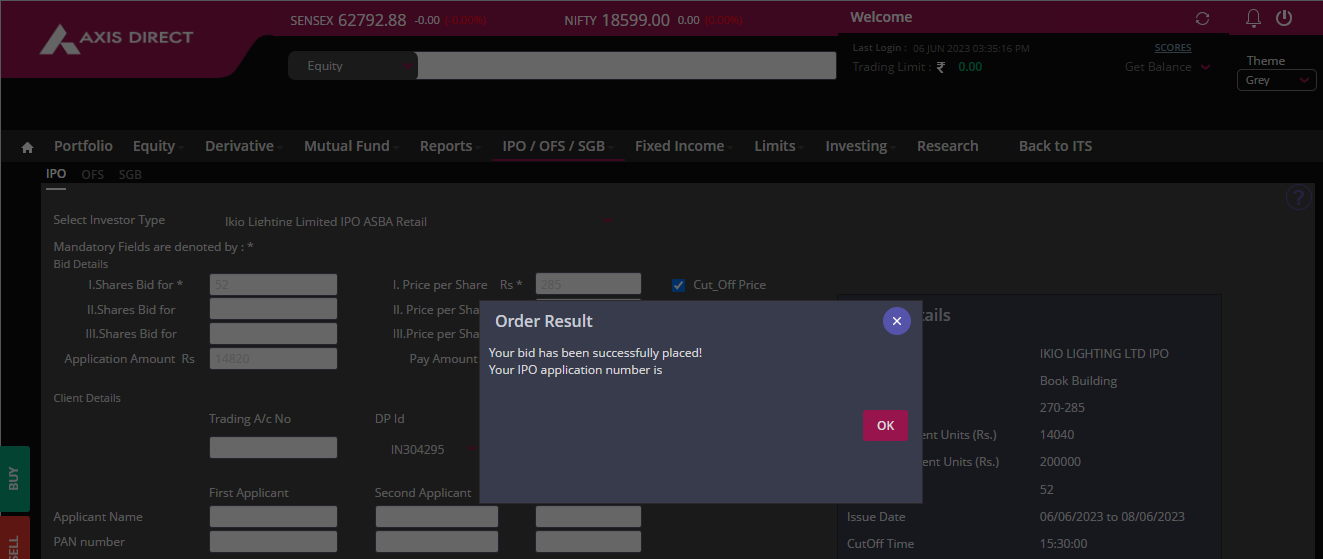Image resolution: width=1323 pixels, height=559 pixels.
Task: Open the red SELL side tab
Action: (x=14, y=540)
